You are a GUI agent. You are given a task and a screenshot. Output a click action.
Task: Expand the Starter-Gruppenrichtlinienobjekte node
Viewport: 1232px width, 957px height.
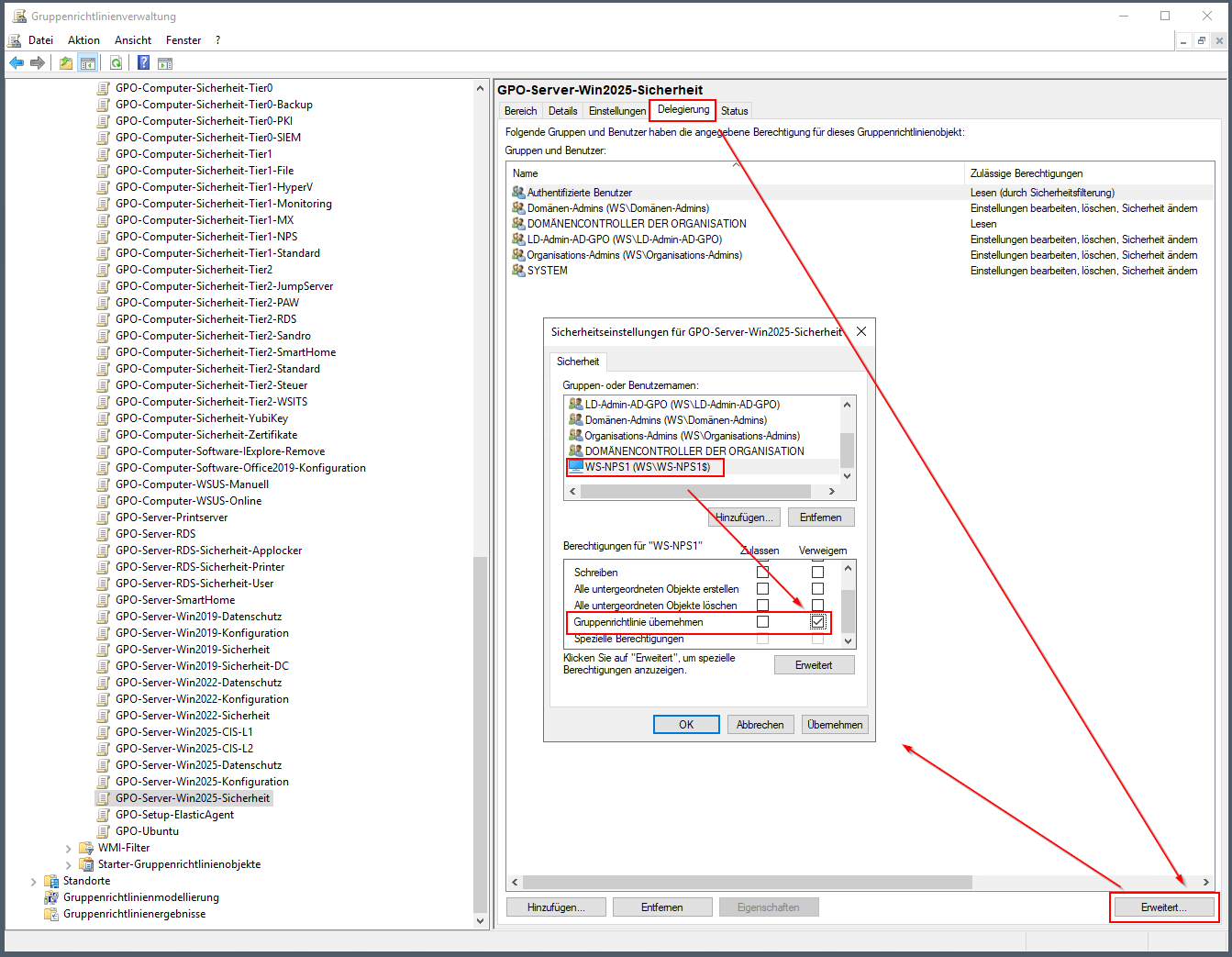(x=68, y=865)
